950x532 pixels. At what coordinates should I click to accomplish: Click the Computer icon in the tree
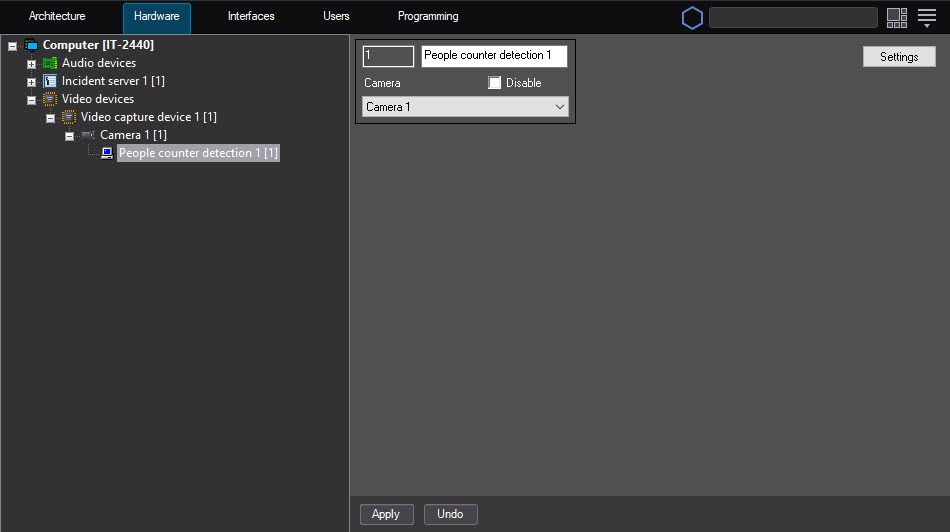30,45
